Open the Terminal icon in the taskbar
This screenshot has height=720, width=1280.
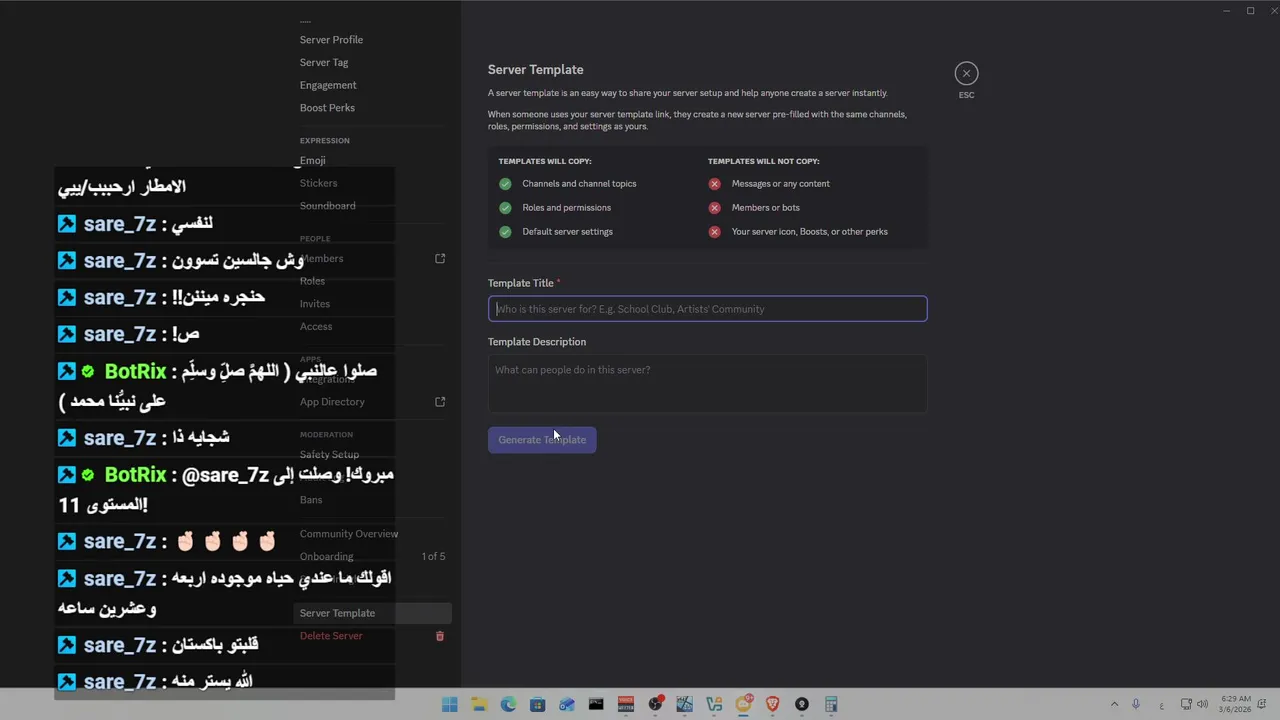point(596,705)
